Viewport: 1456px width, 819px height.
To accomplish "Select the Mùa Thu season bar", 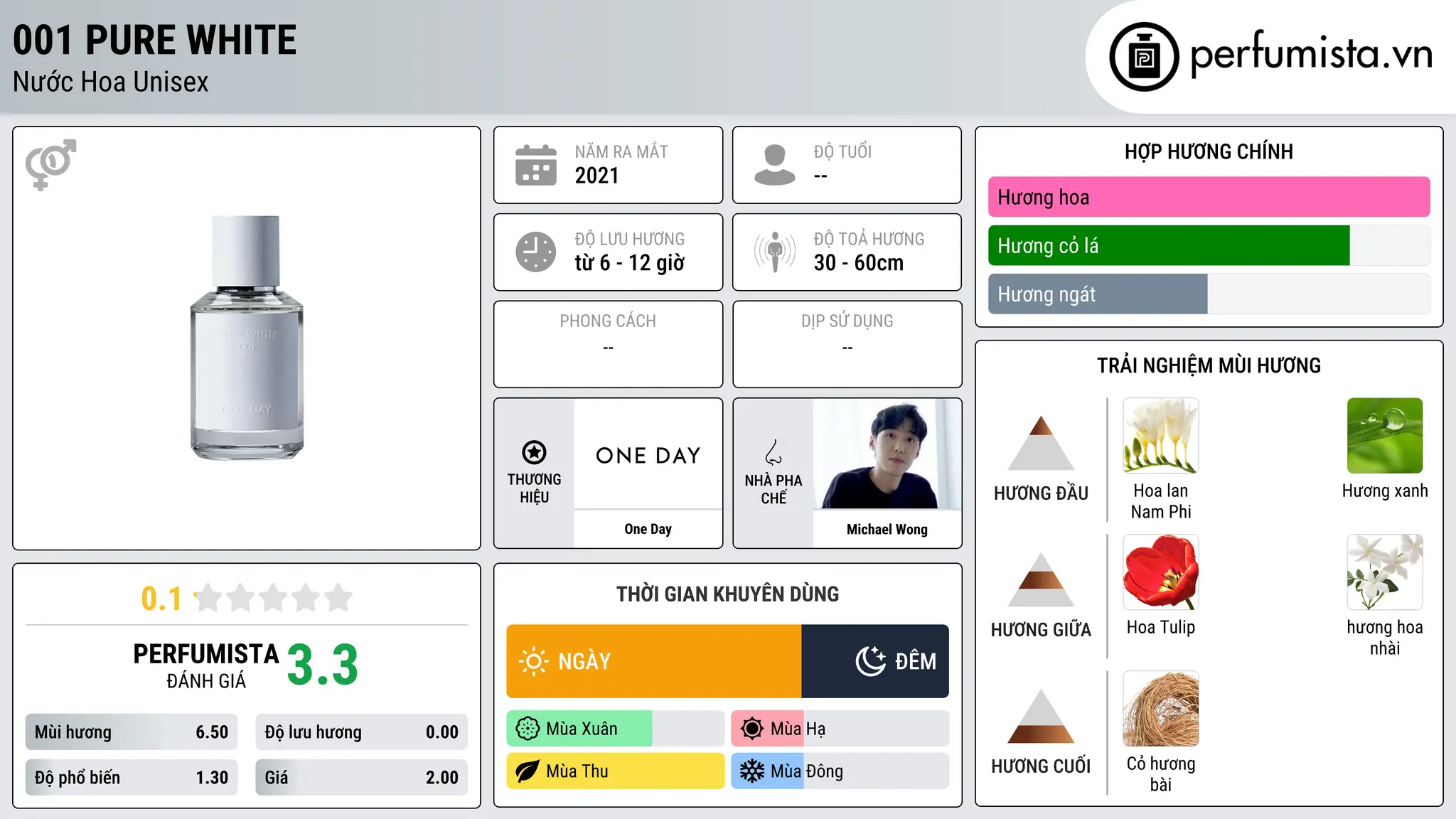I will coord(616,771).
